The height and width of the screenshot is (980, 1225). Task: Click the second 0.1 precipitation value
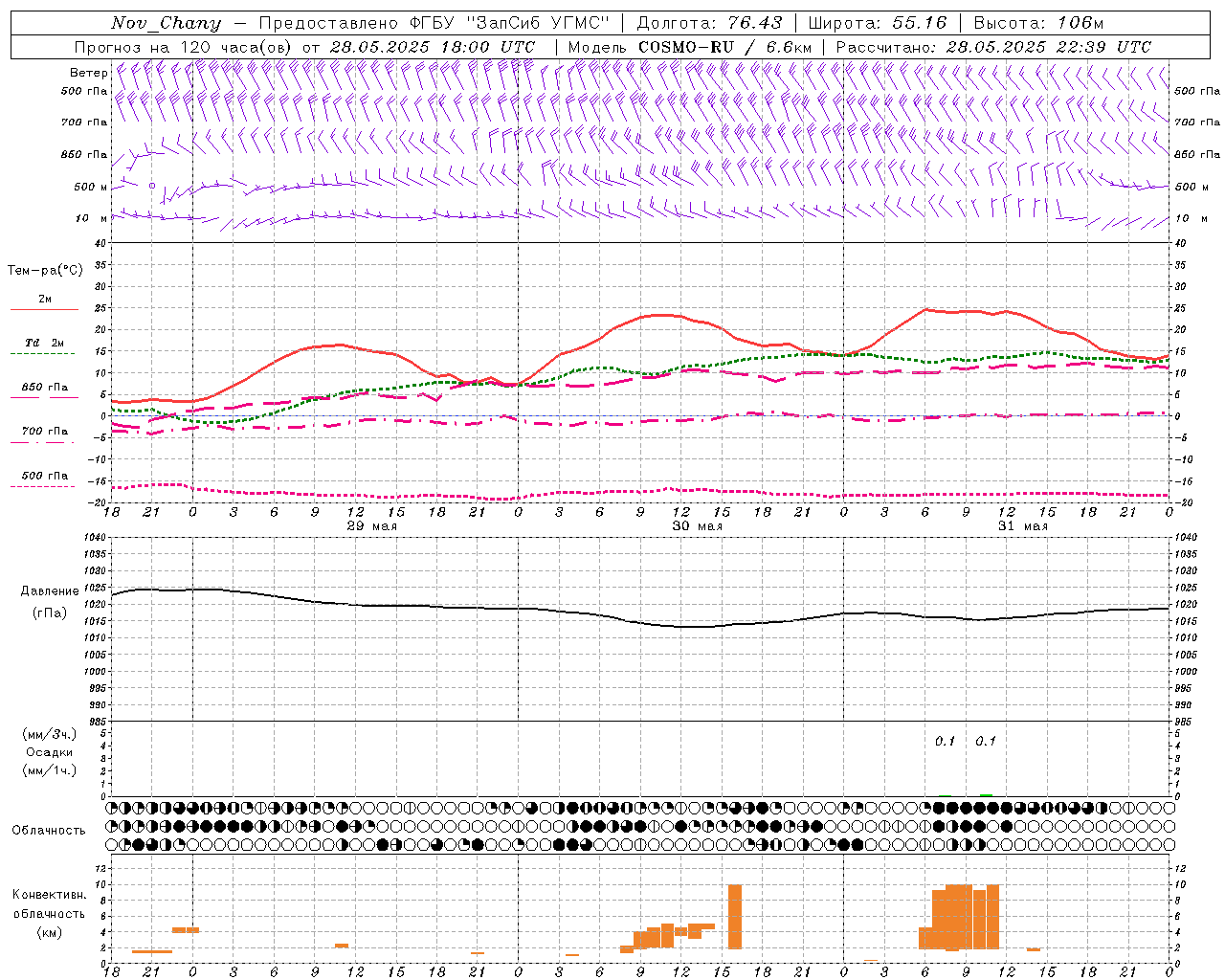click(x=986, y=741)
